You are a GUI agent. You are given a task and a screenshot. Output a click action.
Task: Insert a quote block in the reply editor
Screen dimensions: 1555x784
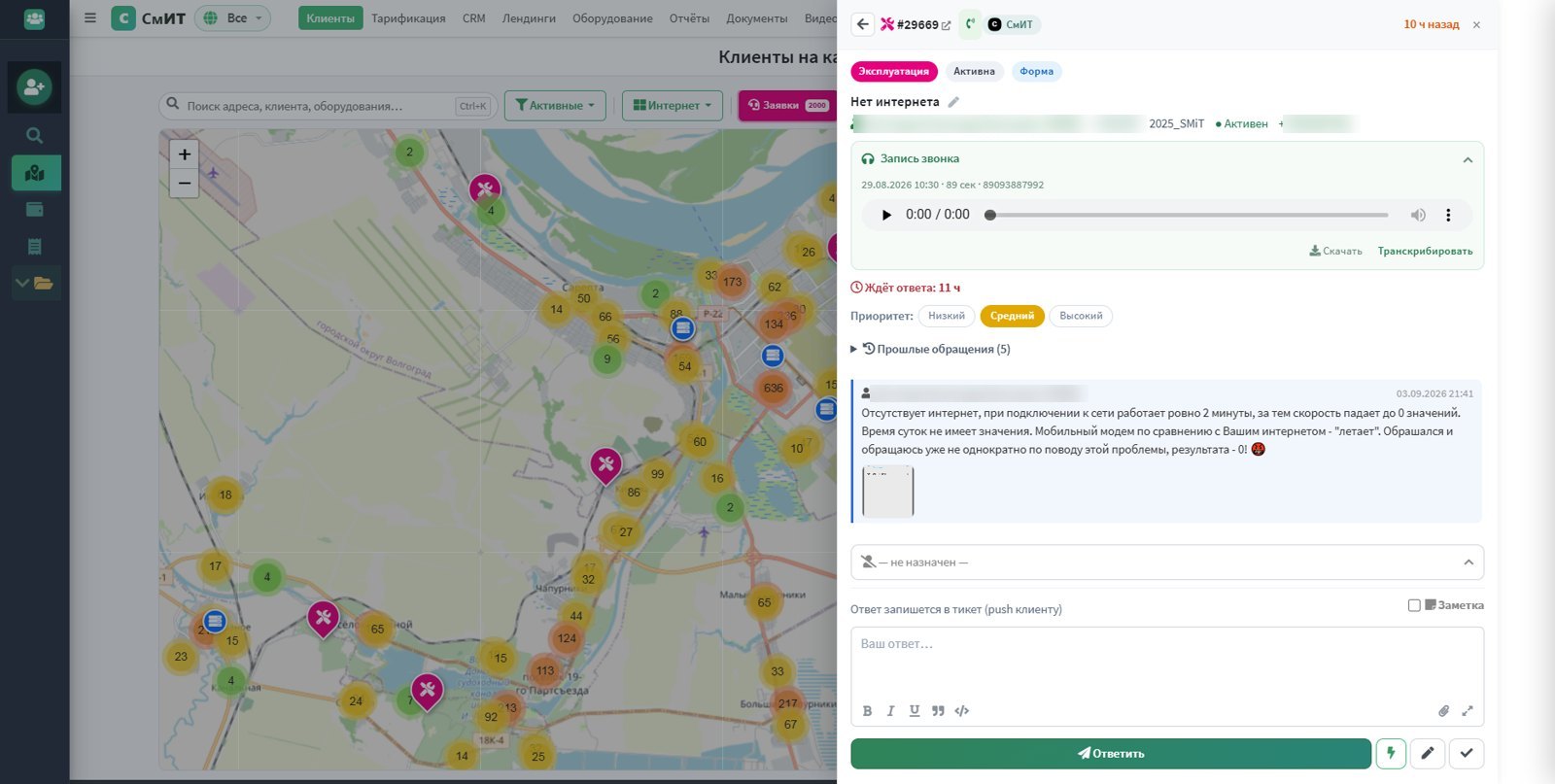[938, 711]
